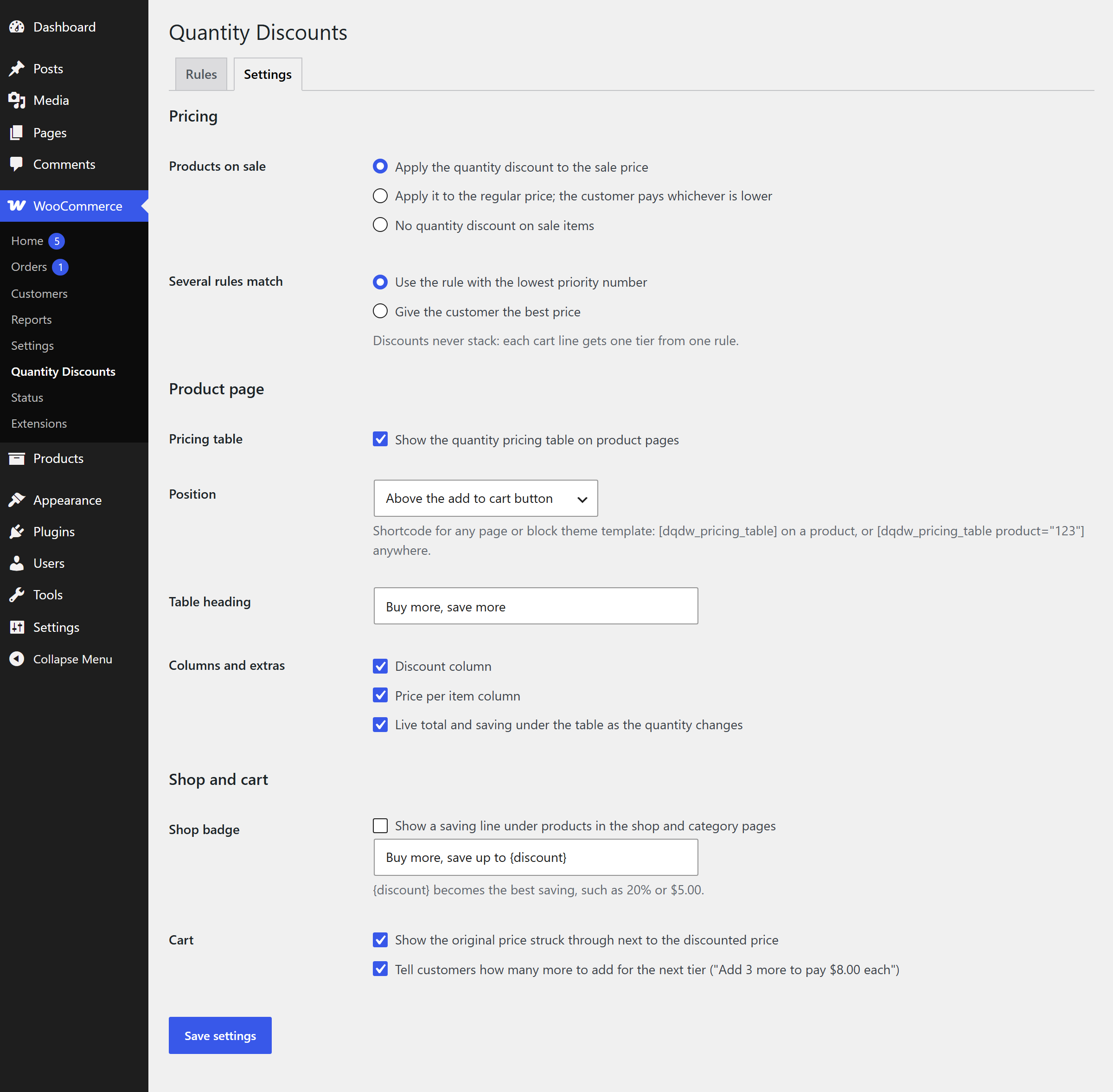Open Quantity Discounts in the WooCommerce submenu
This screenshot has height=1092, width=1113.
(63, 372)
